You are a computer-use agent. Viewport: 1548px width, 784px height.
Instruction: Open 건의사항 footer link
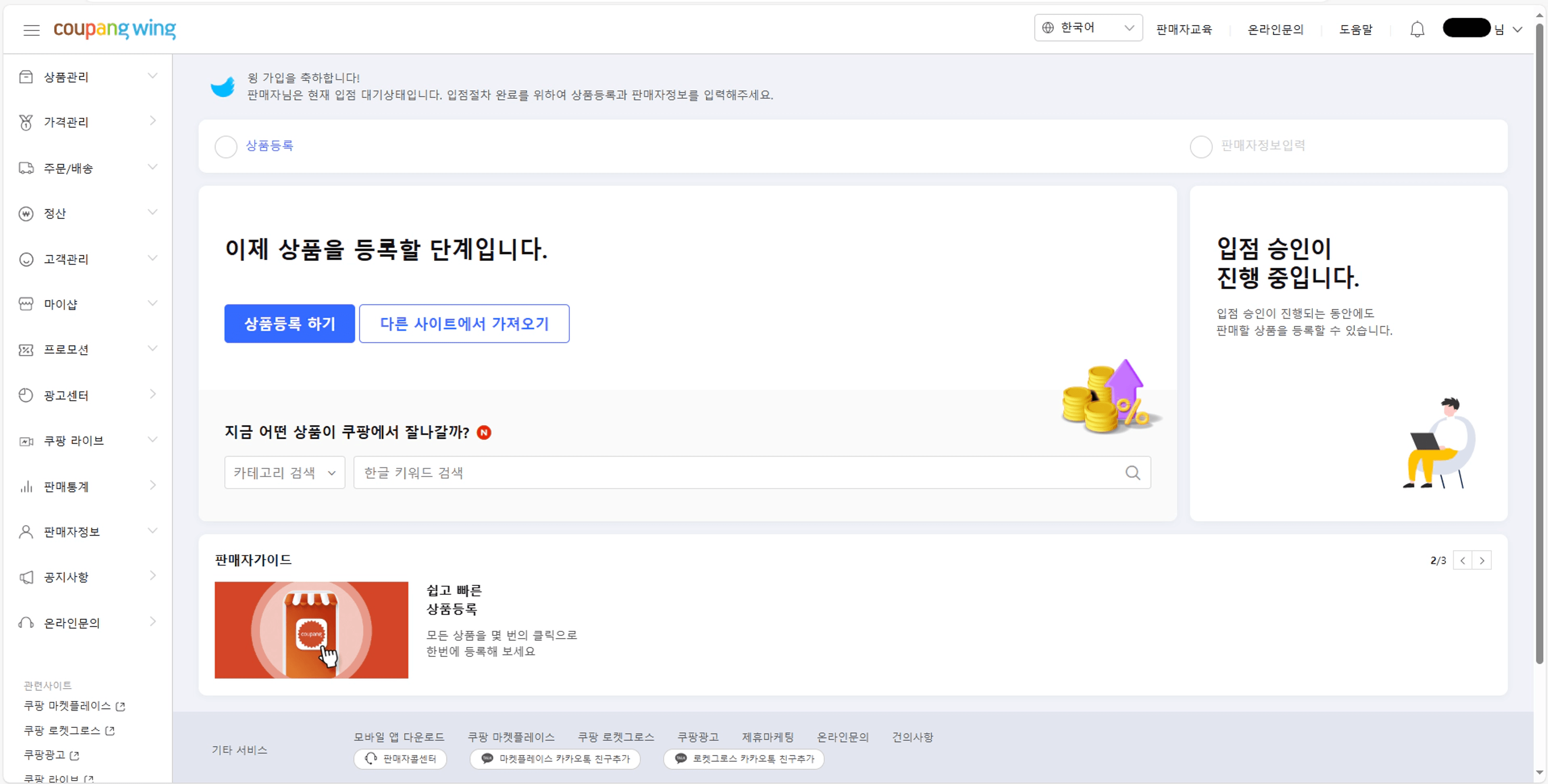click(x=912, y=737)
